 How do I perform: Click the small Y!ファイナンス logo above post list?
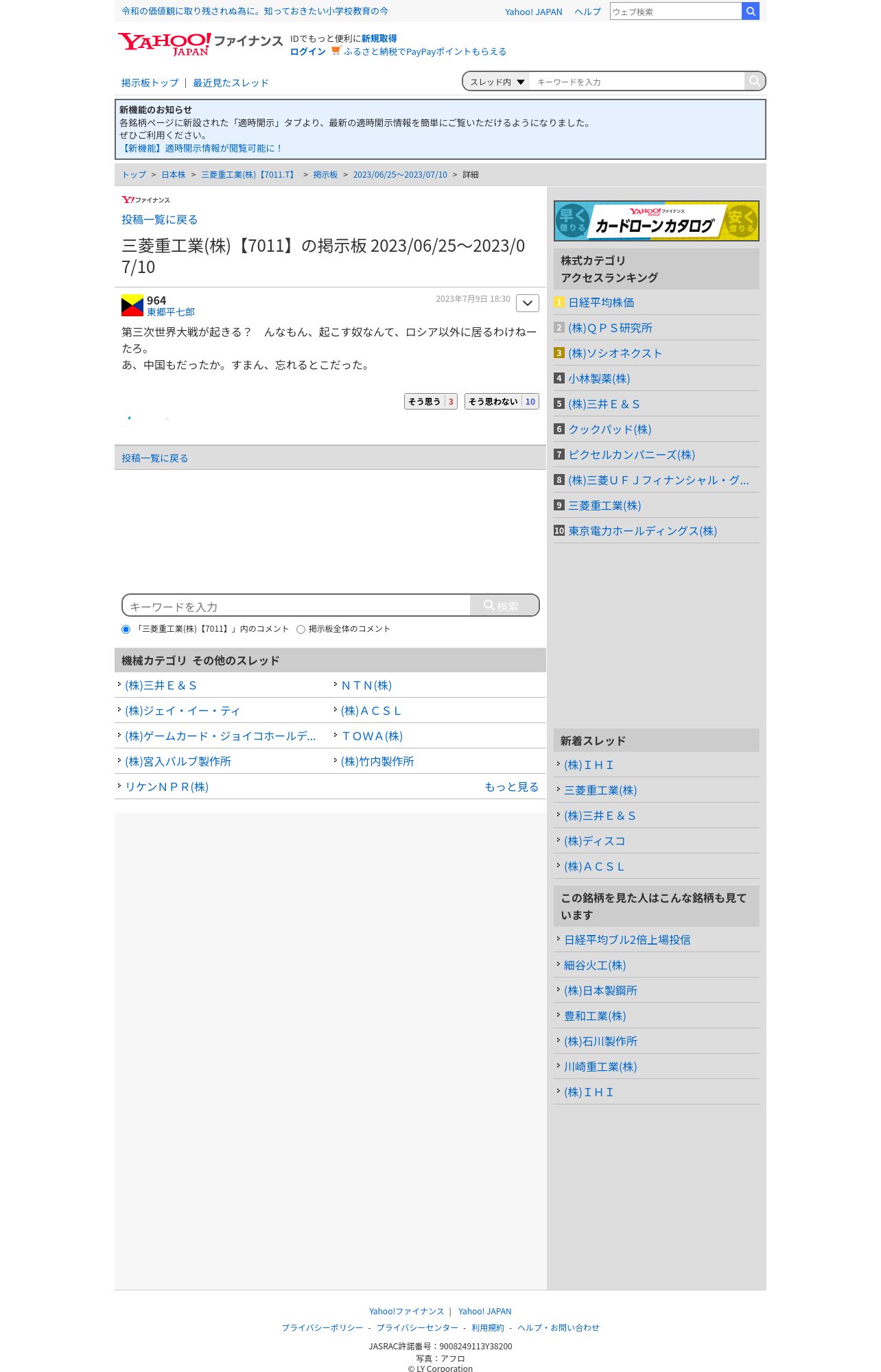coord(145,200)
